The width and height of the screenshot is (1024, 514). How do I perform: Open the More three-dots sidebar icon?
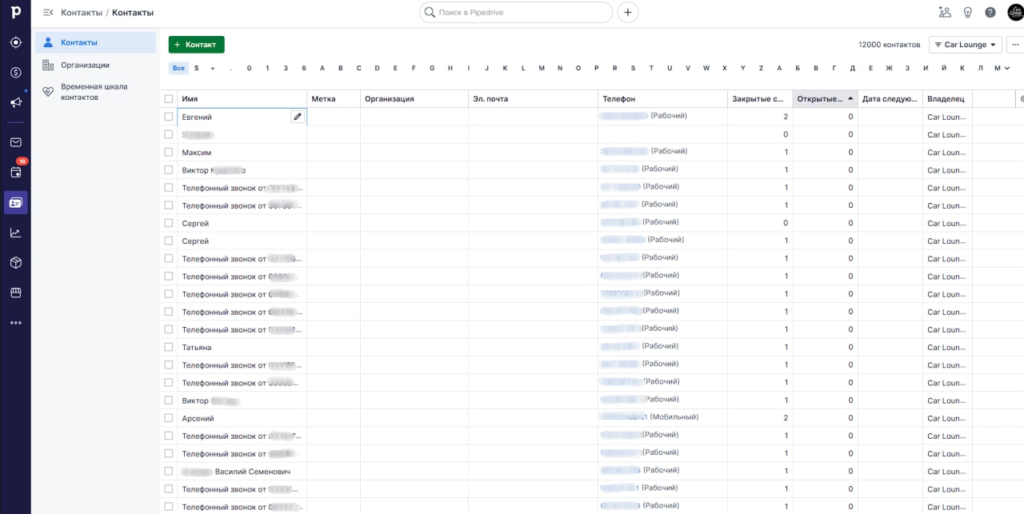click(16, 323)
